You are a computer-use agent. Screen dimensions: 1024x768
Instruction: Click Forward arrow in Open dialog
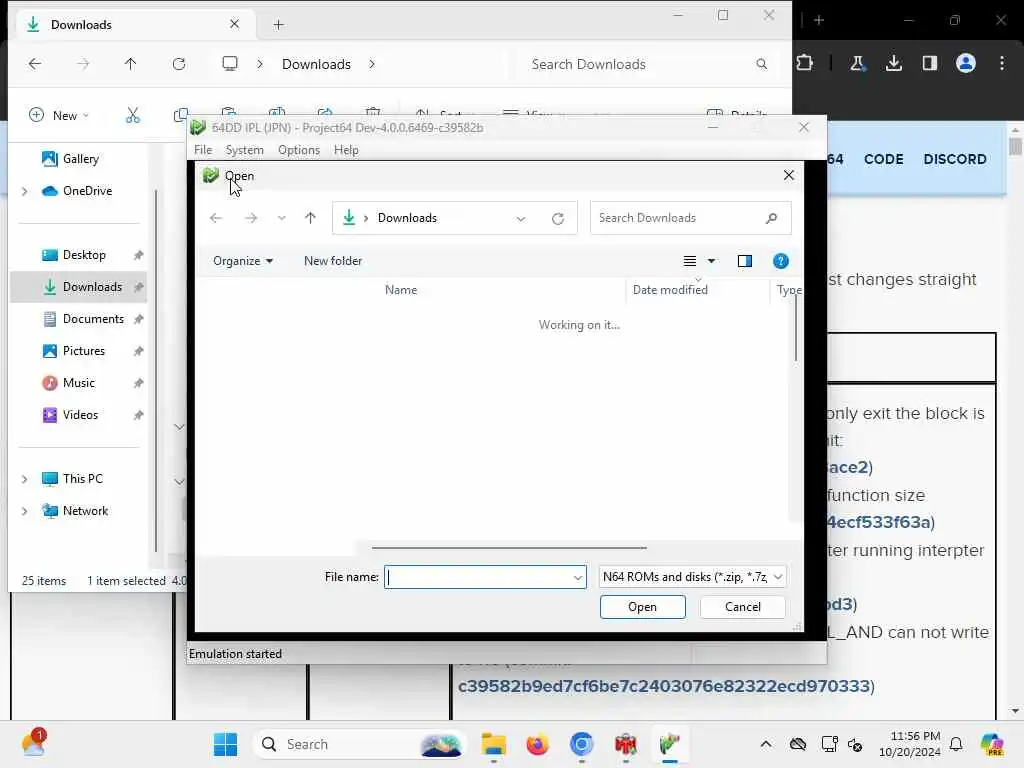(251, 218)
